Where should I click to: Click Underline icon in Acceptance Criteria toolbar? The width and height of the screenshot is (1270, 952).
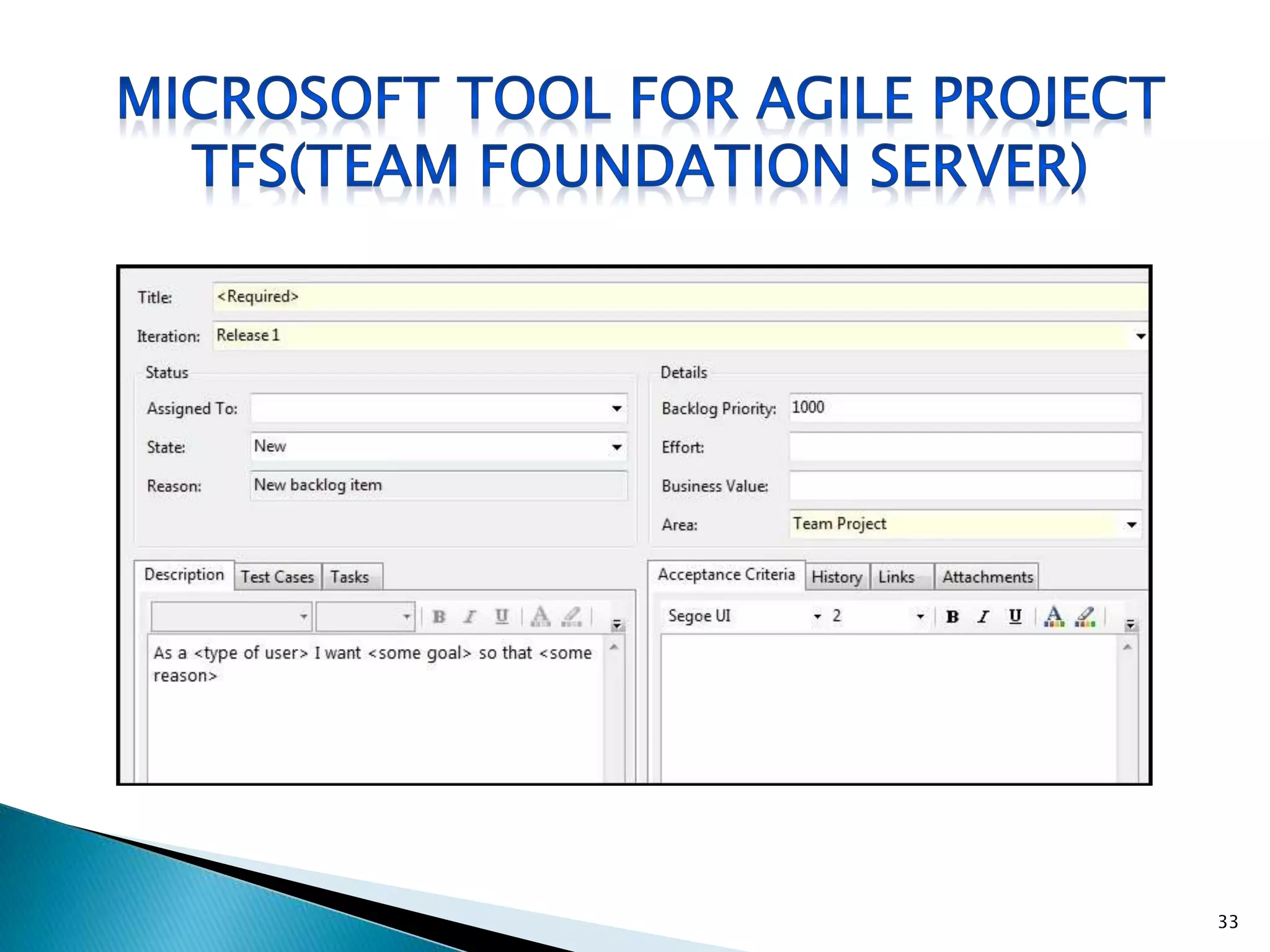(x=1015, y=616)
